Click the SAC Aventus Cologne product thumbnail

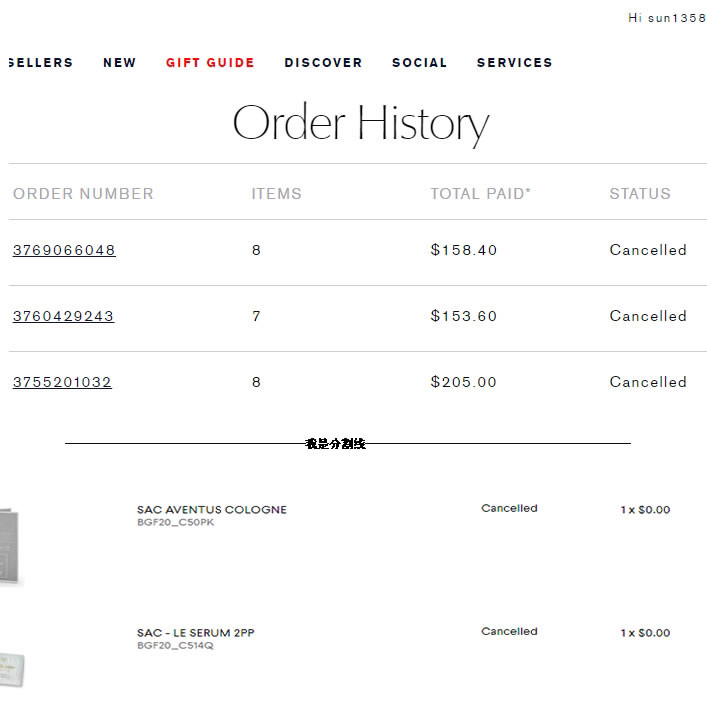(x=10, y=546)
